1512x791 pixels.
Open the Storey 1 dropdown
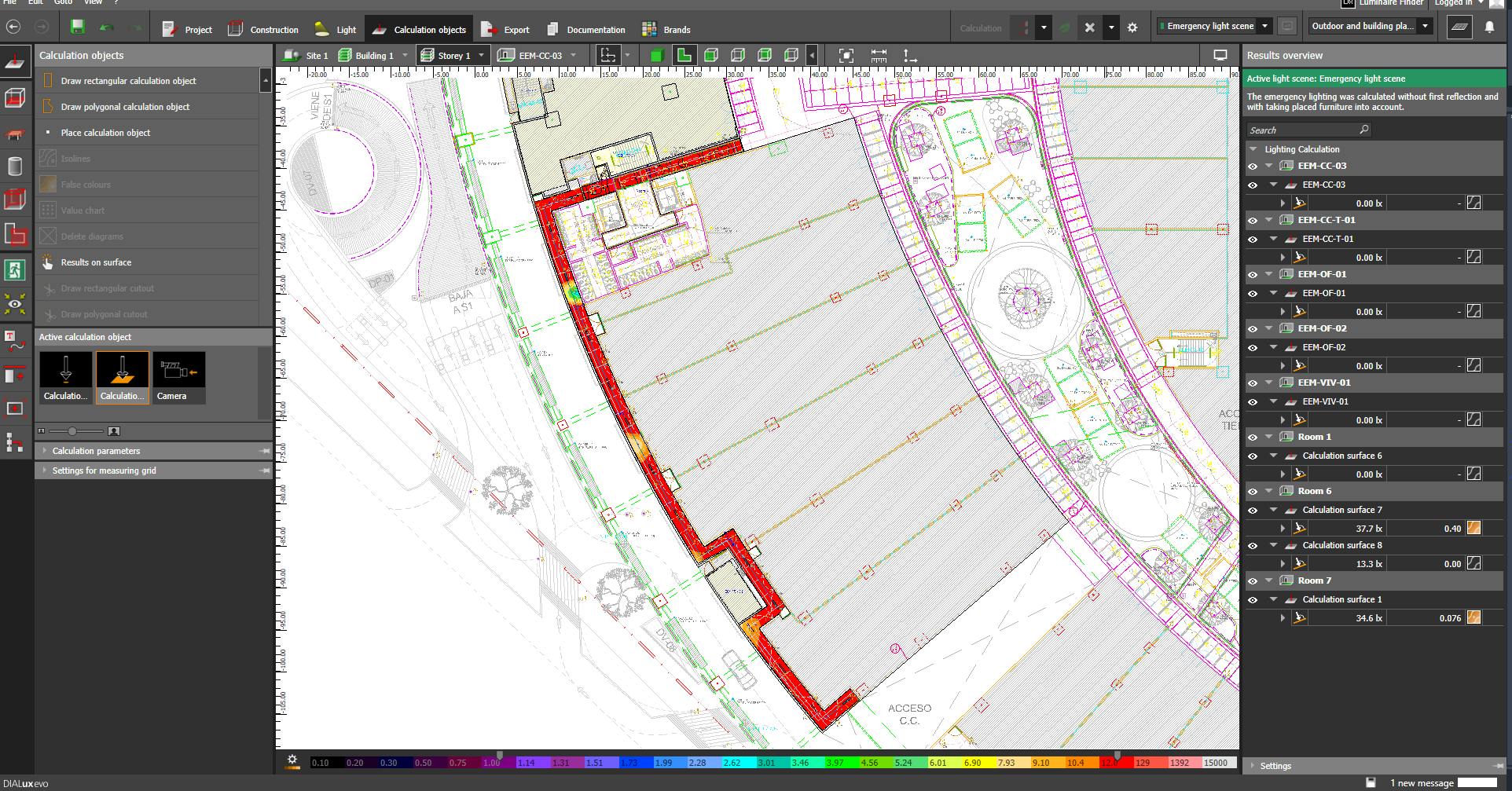(x=479, y=56)
